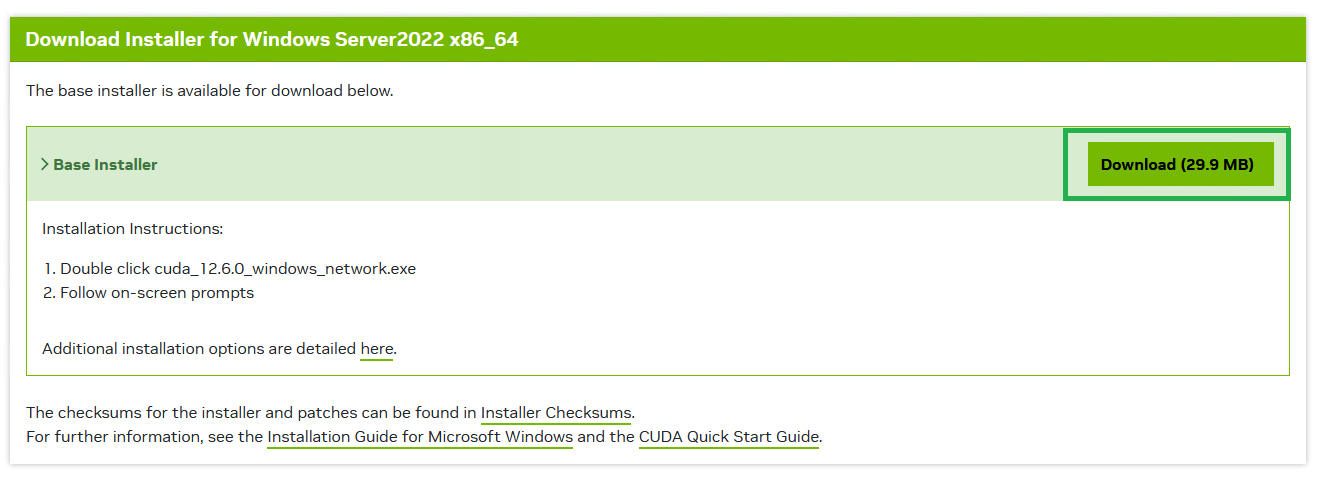The height and width of the screenshot is (477, 1319).
Task: Click the Installation Instructions heading
Action: coord(132,229)
